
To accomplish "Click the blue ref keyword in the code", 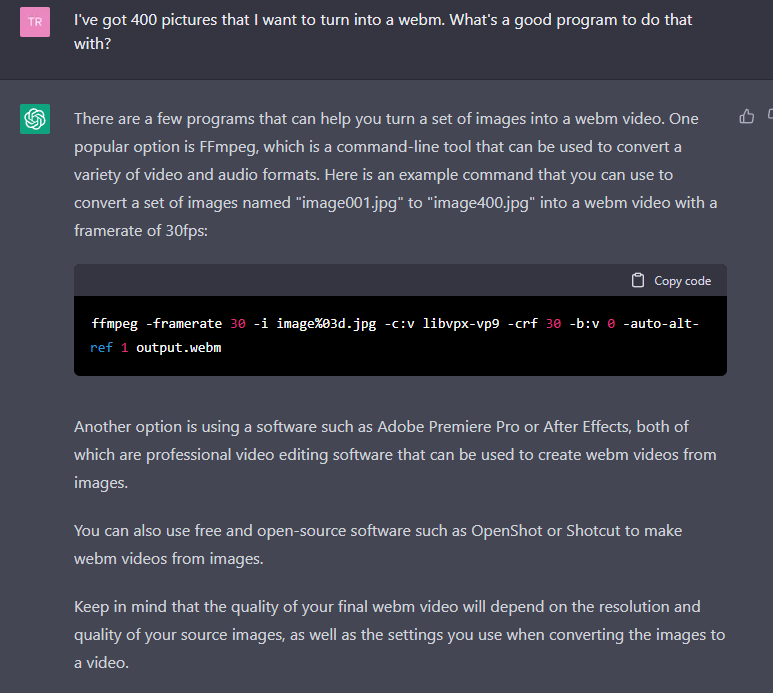I will [102, 348].
